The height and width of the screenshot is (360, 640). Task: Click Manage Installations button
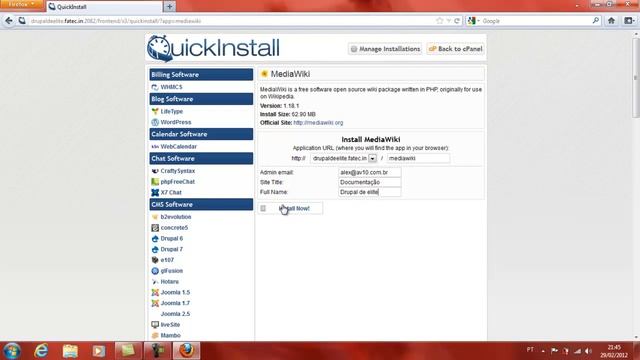(385, 49)
